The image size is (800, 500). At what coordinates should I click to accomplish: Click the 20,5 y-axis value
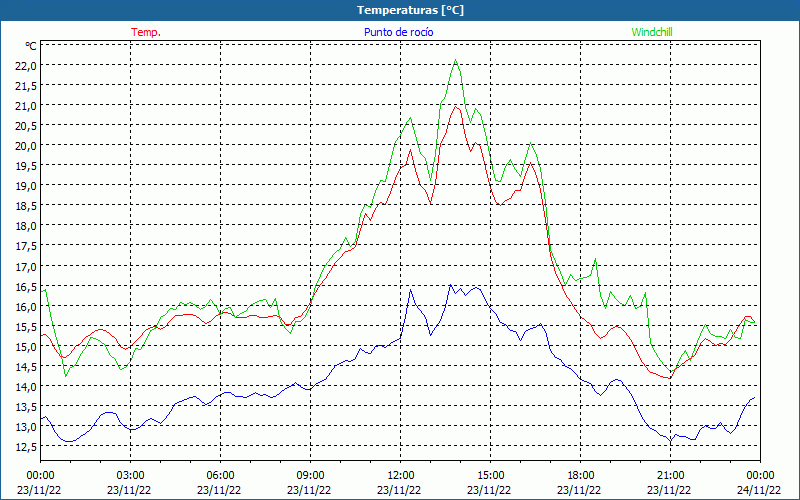[x=26, y=126]
